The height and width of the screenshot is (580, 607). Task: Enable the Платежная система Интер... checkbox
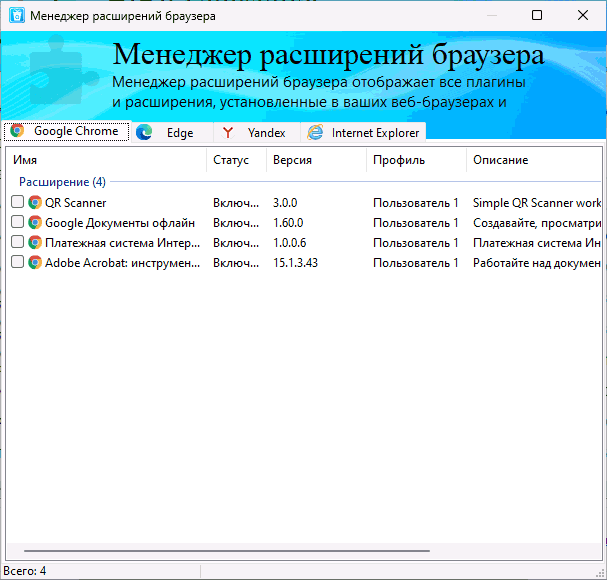click(17, 242)
